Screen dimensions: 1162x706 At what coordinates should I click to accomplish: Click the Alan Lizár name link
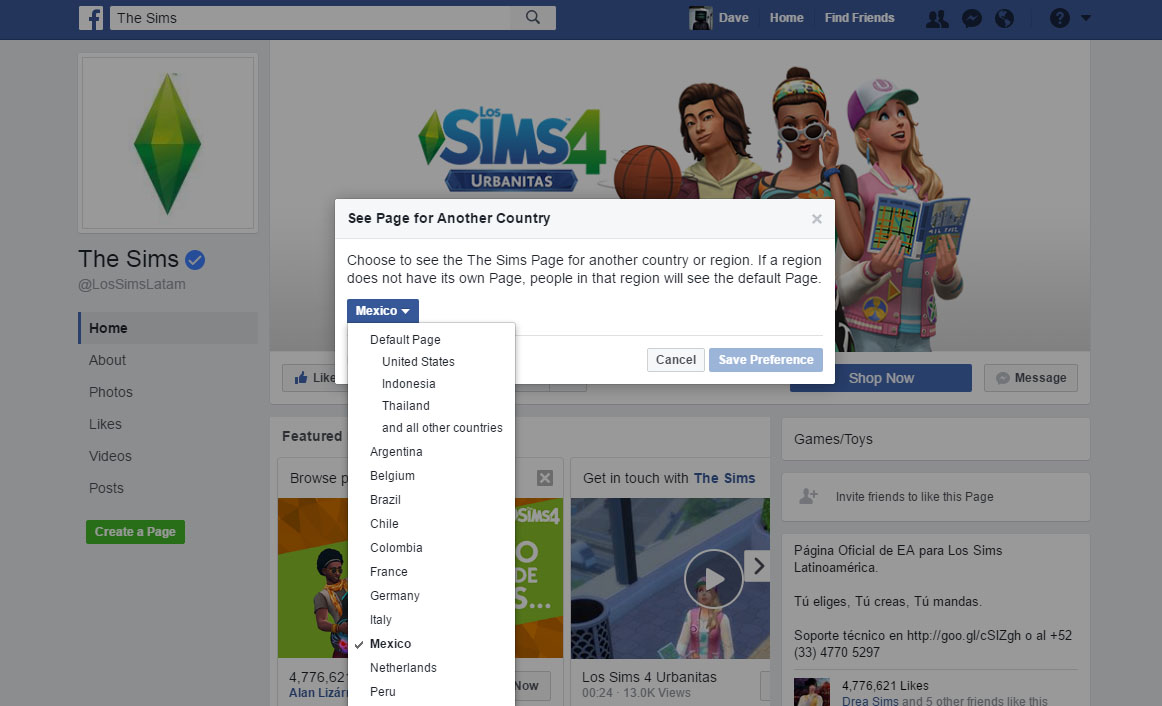point(318,693)
